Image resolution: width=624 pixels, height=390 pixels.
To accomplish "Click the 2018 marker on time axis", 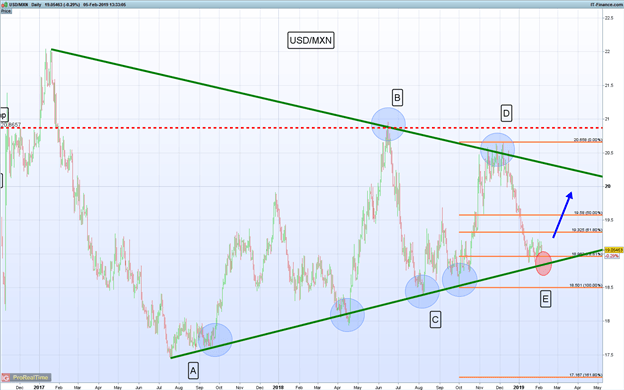I will [x=278, y=387].
